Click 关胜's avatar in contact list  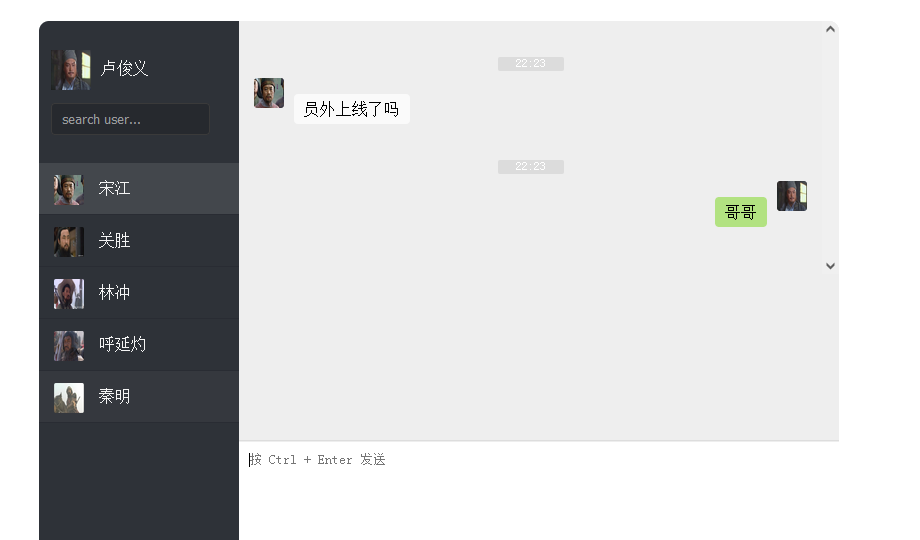69,242
